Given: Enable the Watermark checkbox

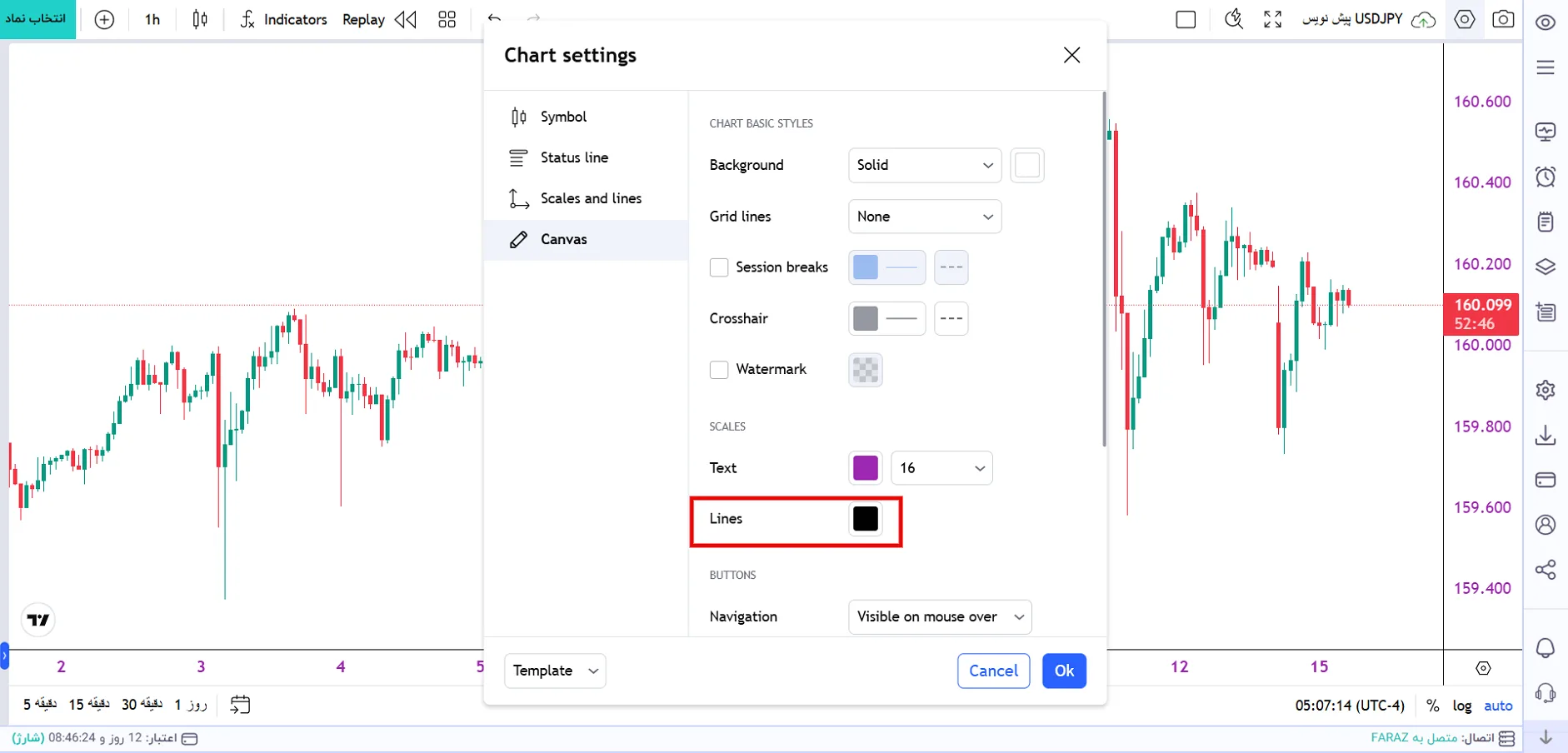Looking at the screenshot, I should (719, 369).
